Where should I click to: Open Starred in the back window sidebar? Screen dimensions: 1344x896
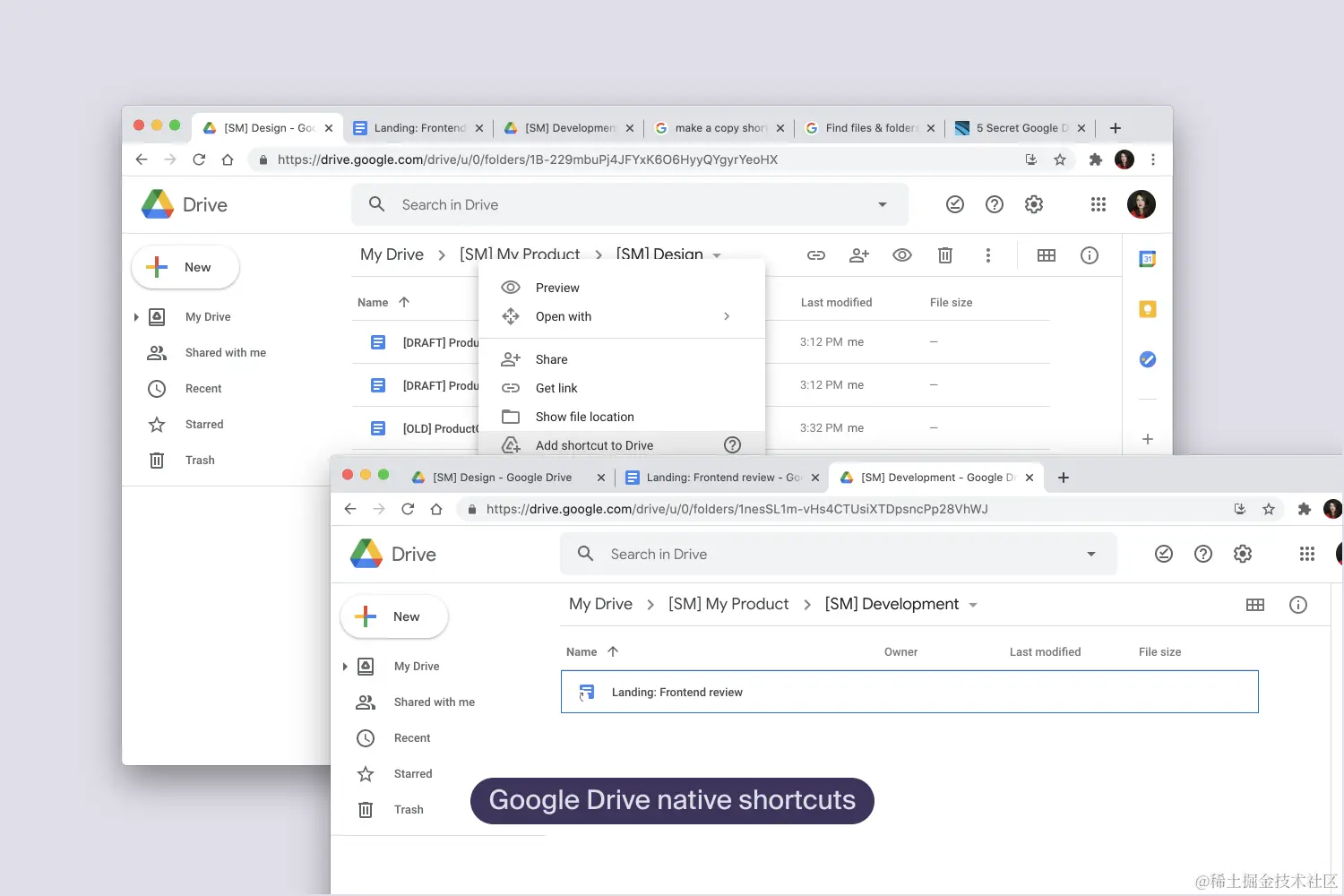[204, 425]
